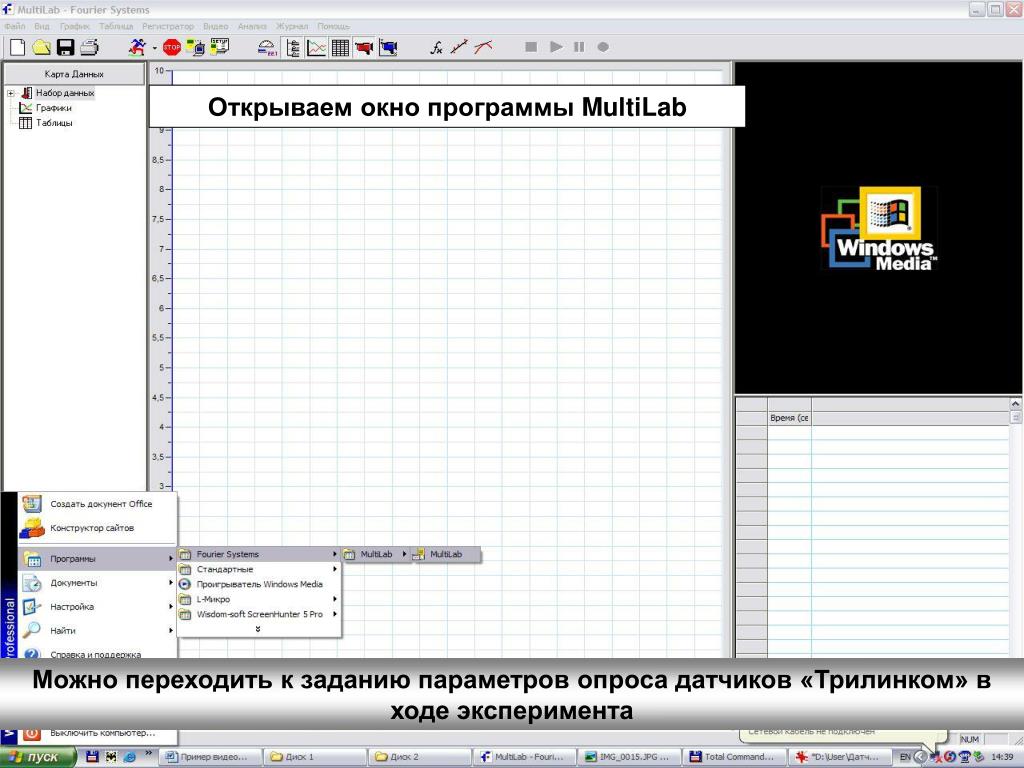Open the Стандартные program group

point(259,569)
